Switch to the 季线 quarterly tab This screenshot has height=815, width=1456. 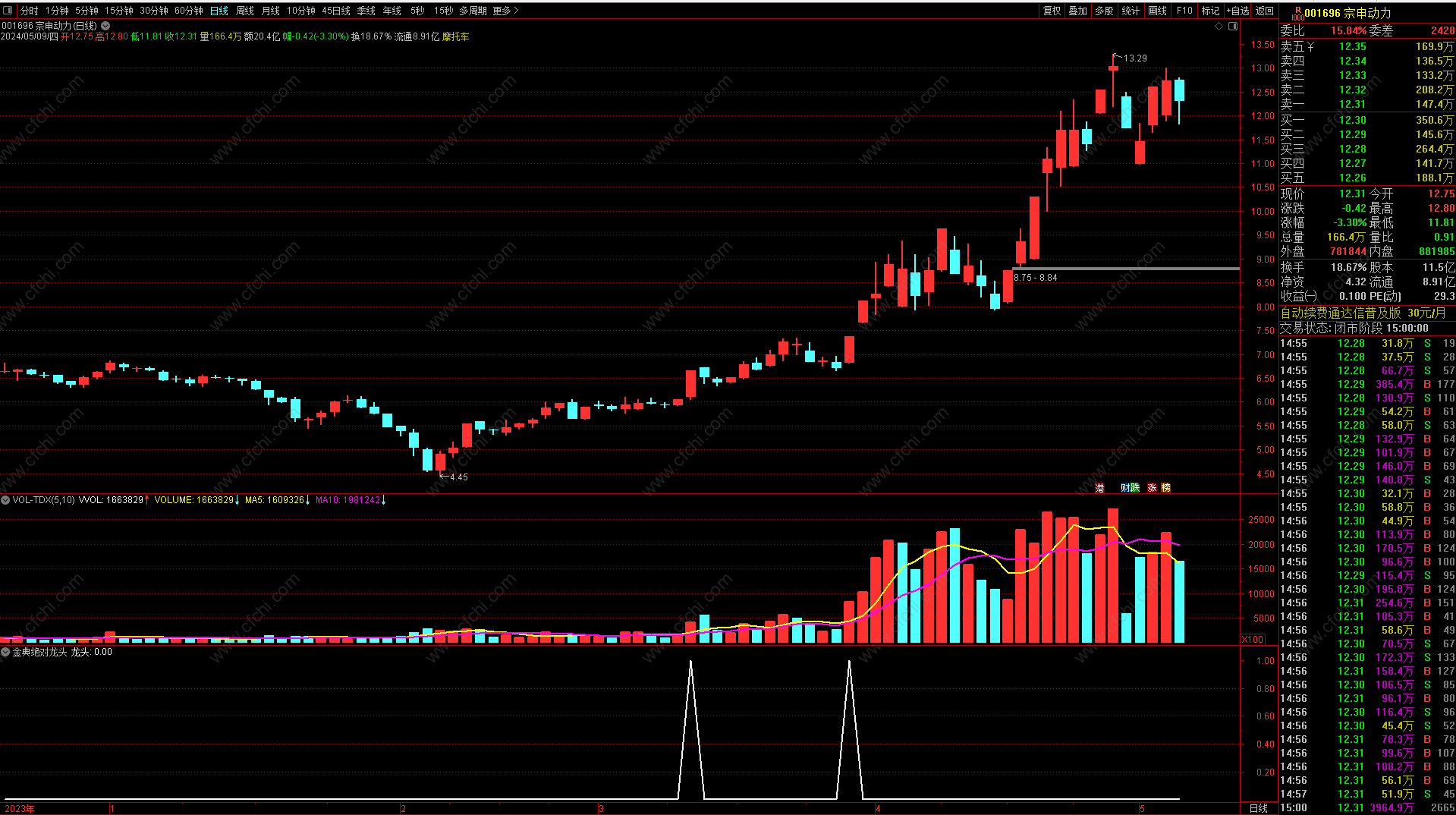(x=366, y=11)
